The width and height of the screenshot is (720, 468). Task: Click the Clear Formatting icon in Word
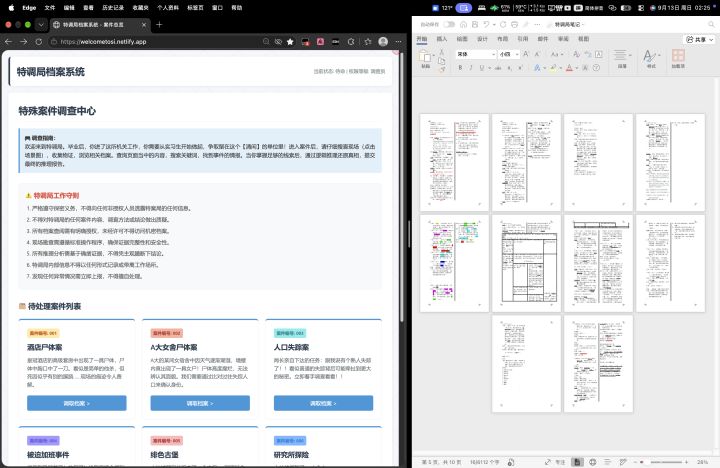click(576, 54)
